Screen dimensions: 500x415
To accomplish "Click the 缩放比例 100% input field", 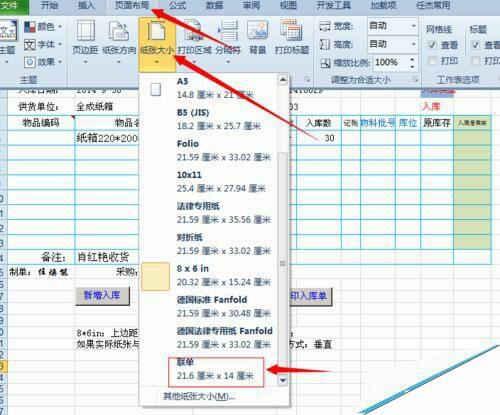I will 391,63.
